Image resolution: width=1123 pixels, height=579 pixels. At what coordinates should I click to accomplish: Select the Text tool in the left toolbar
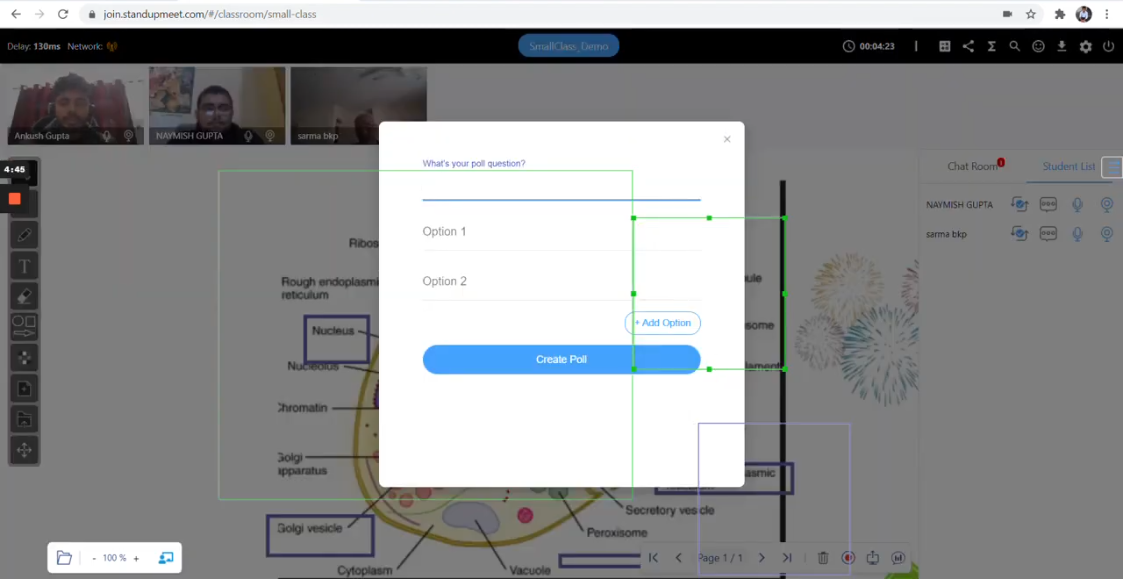(x=24, y=267)
